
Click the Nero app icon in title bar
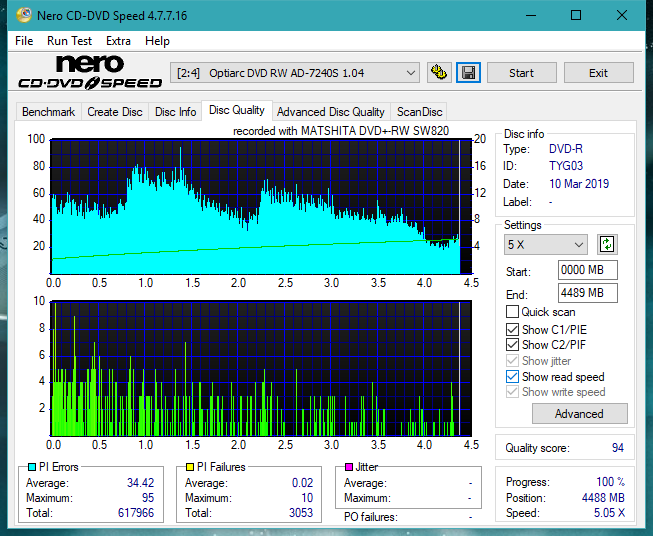click(24, 15)
